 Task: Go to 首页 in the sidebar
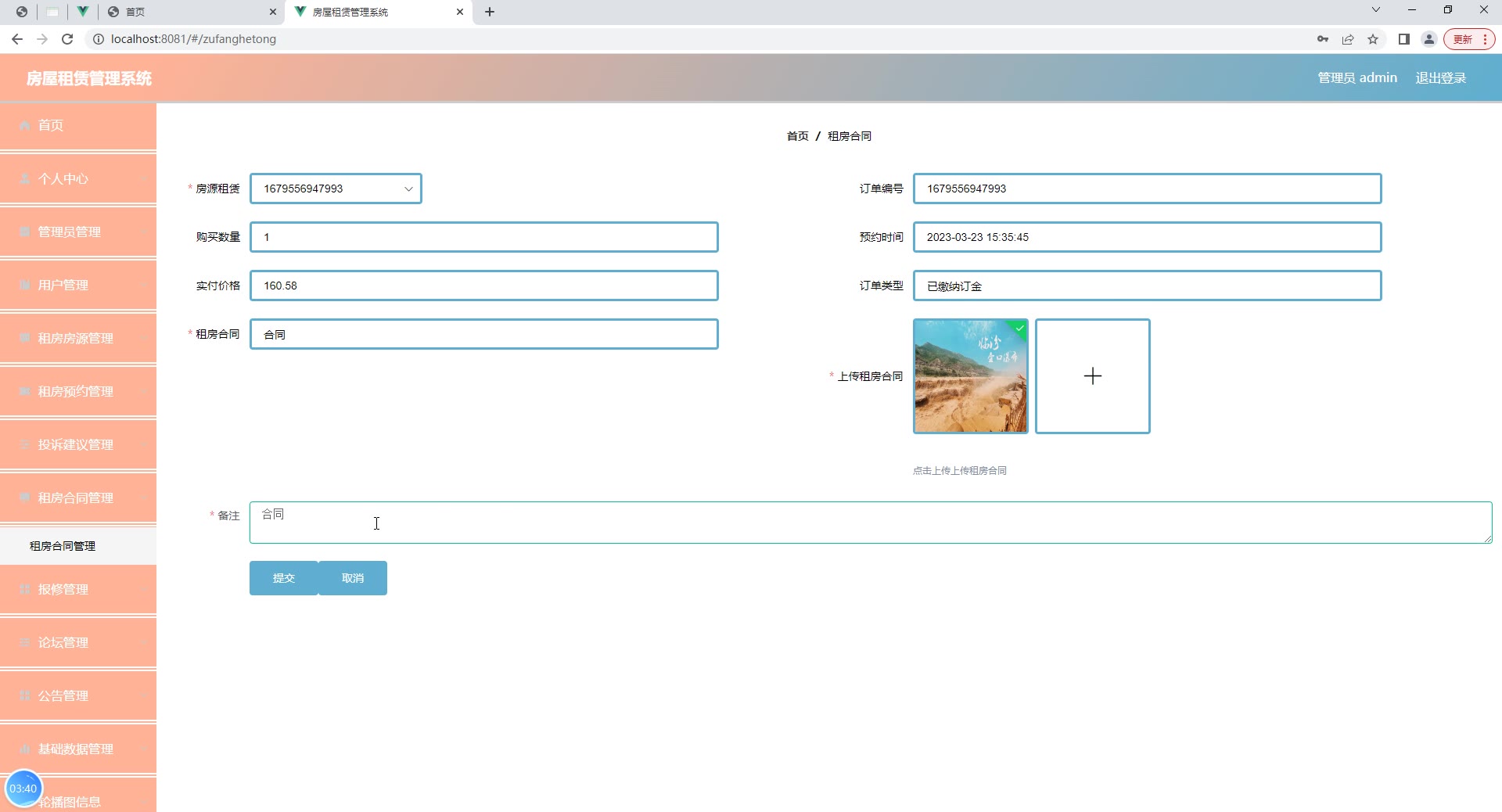pos(78,125)
